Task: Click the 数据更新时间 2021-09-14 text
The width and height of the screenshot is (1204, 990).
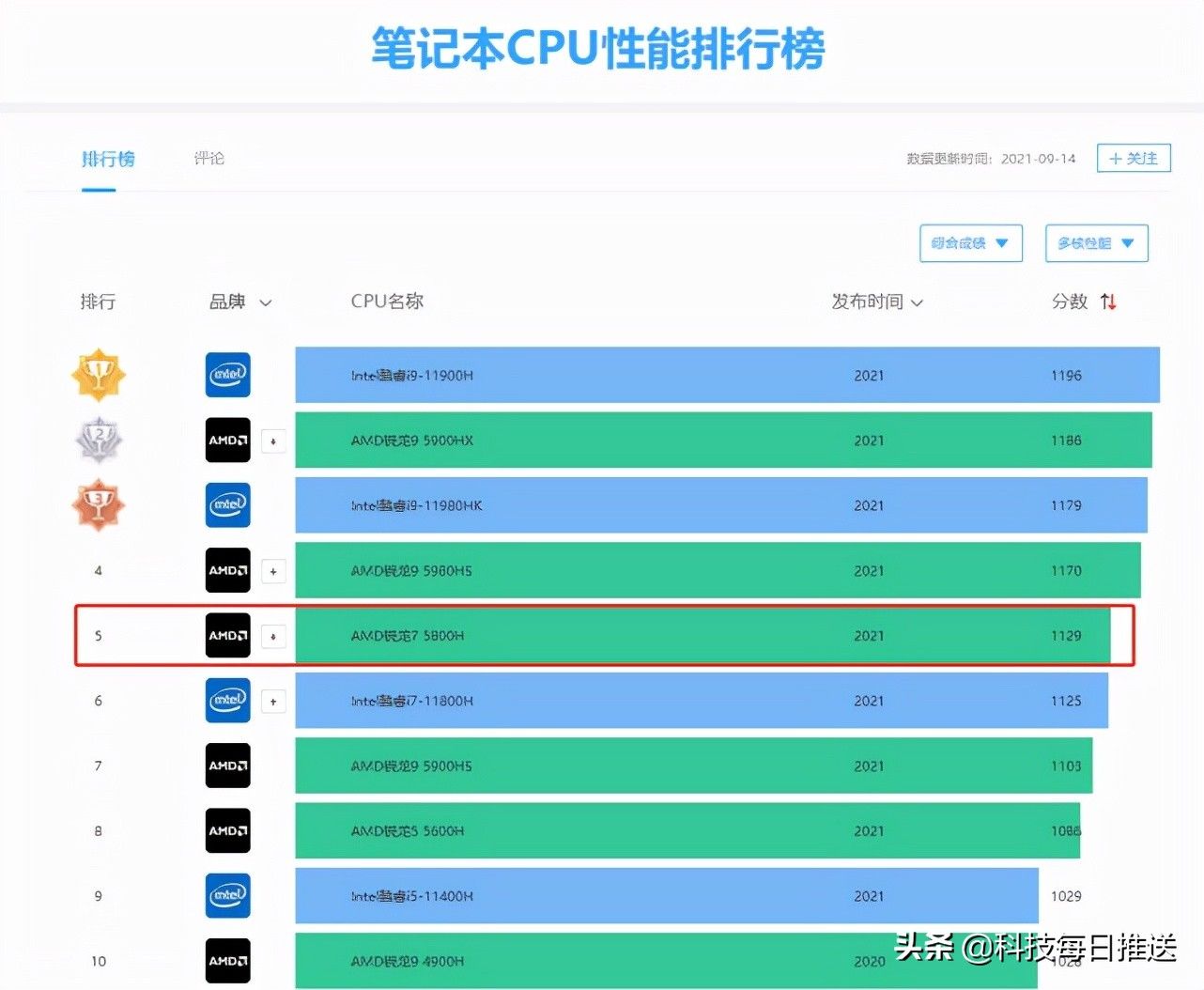Action: (x=991, y=159)
